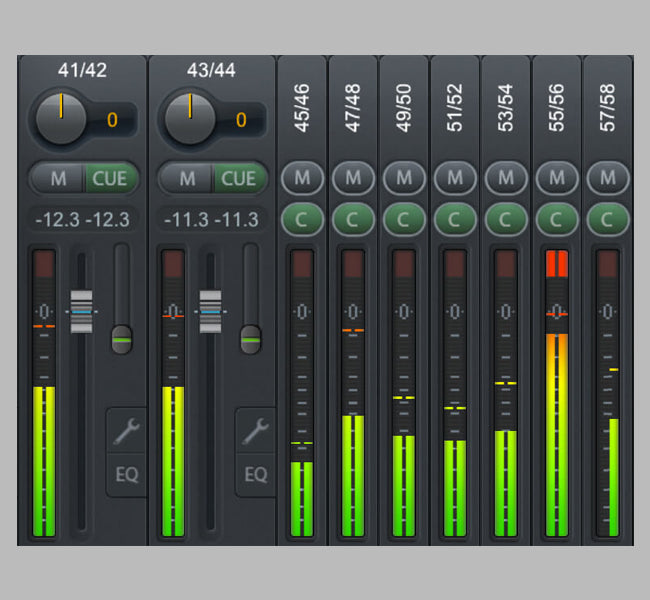The image size is (650, 600).
Task: Mute channel 55/56
Action: (557, 178)
